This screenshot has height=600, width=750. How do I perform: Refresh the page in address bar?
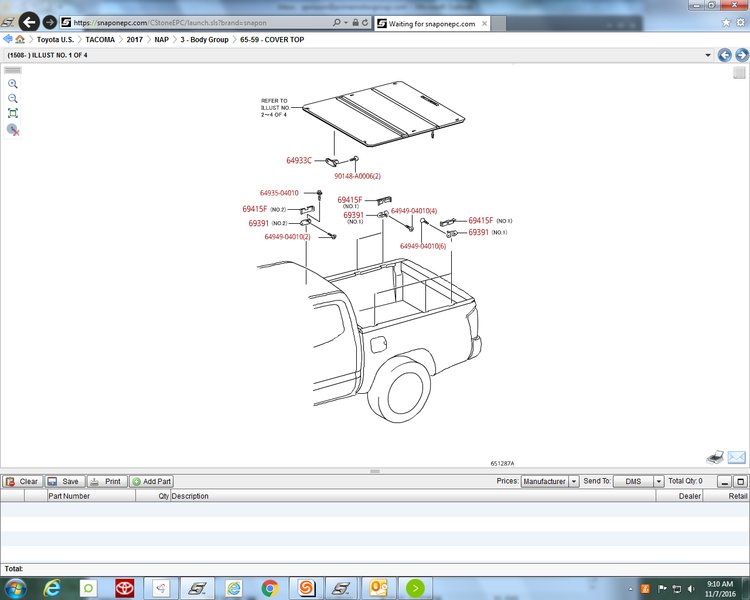365,22
